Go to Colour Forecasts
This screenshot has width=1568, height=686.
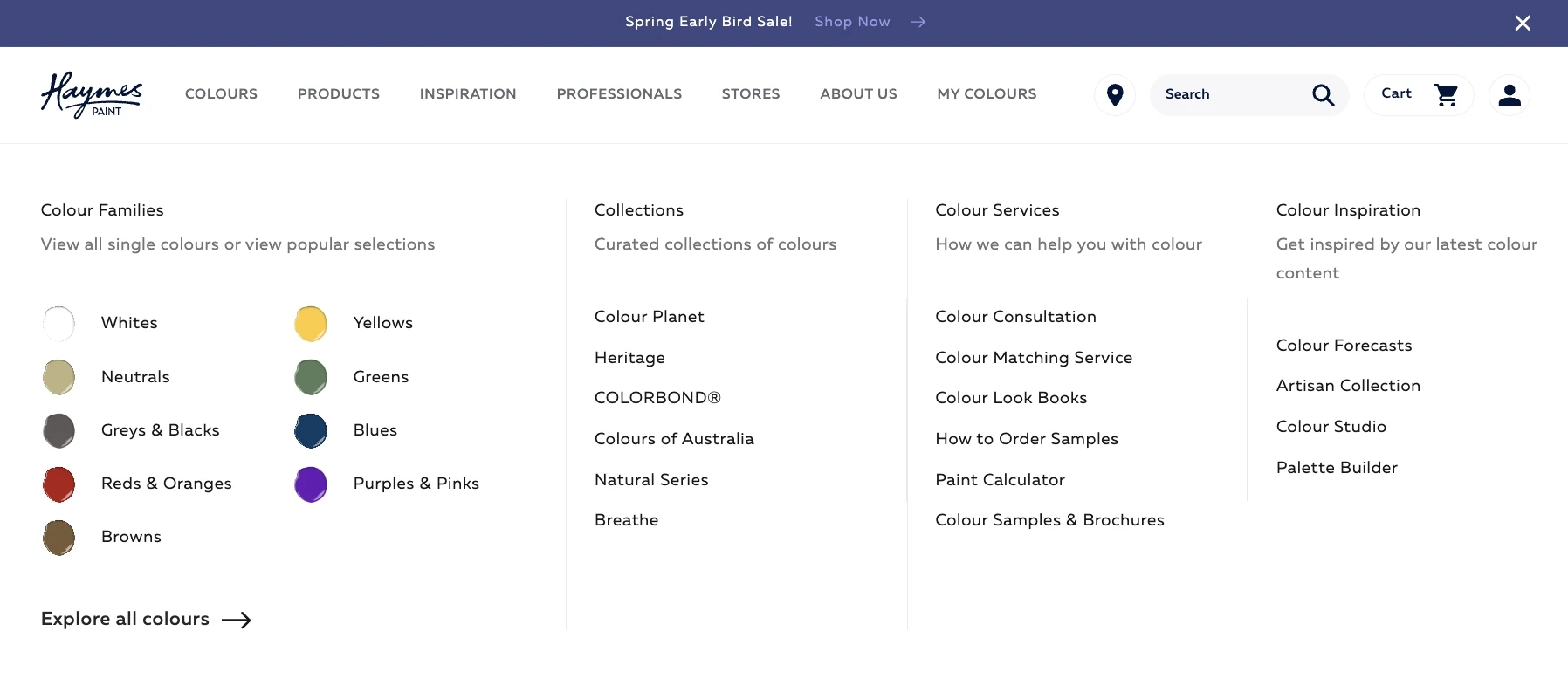[x=1344, y=346]
